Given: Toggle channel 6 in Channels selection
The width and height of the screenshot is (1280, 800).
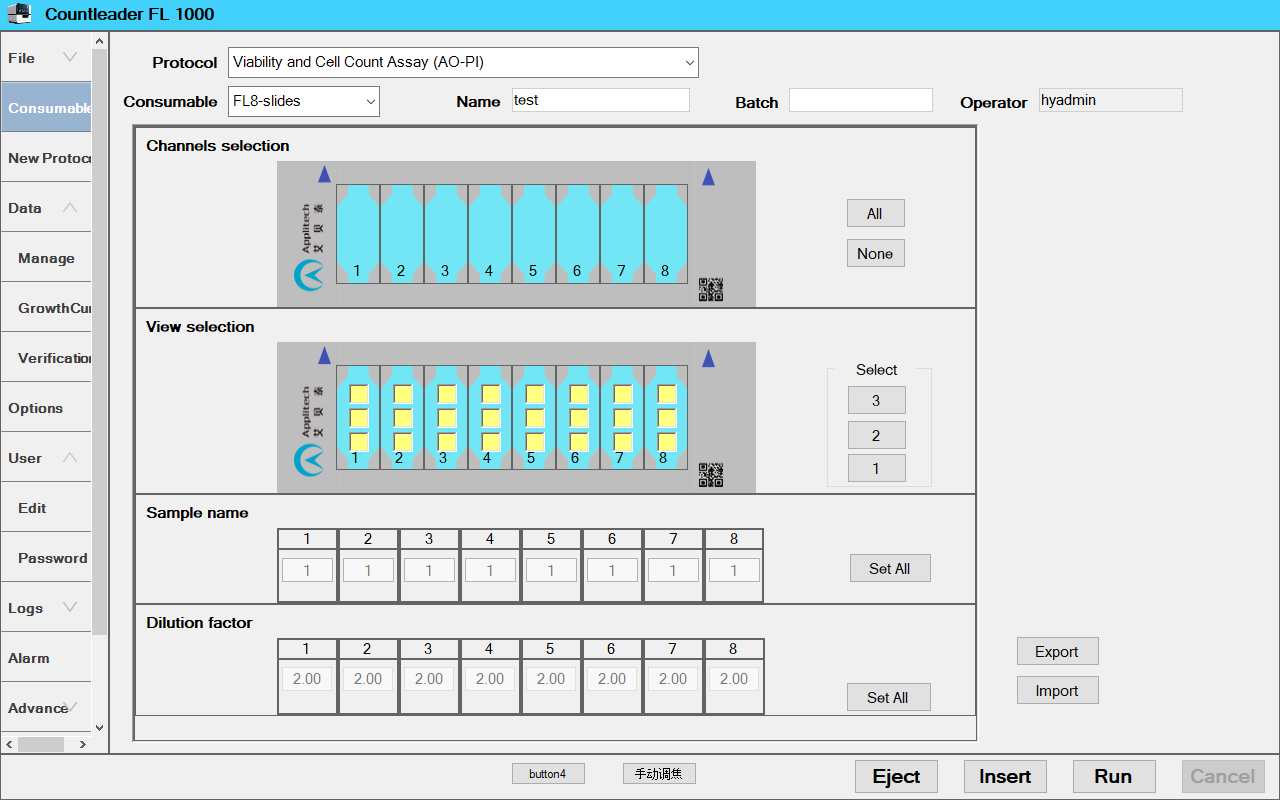Looking at the screenshot, I should (577, 233).
